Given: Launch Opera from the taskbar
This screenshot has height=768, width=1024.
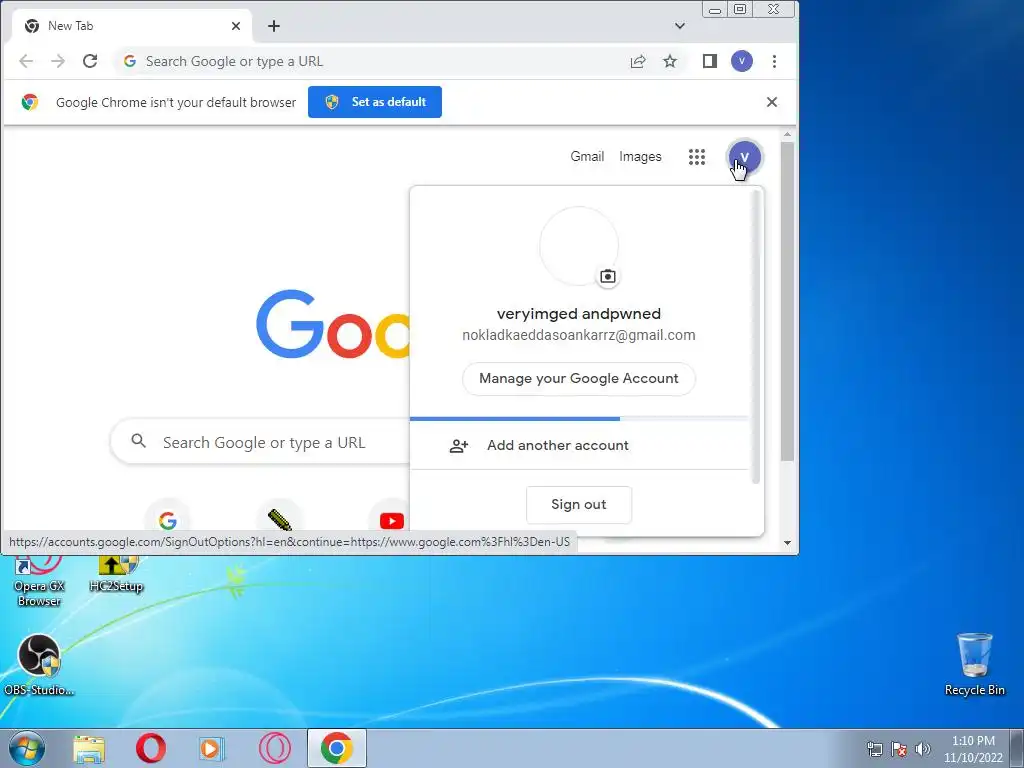Looking at the screenshot, I should (151, 748).
